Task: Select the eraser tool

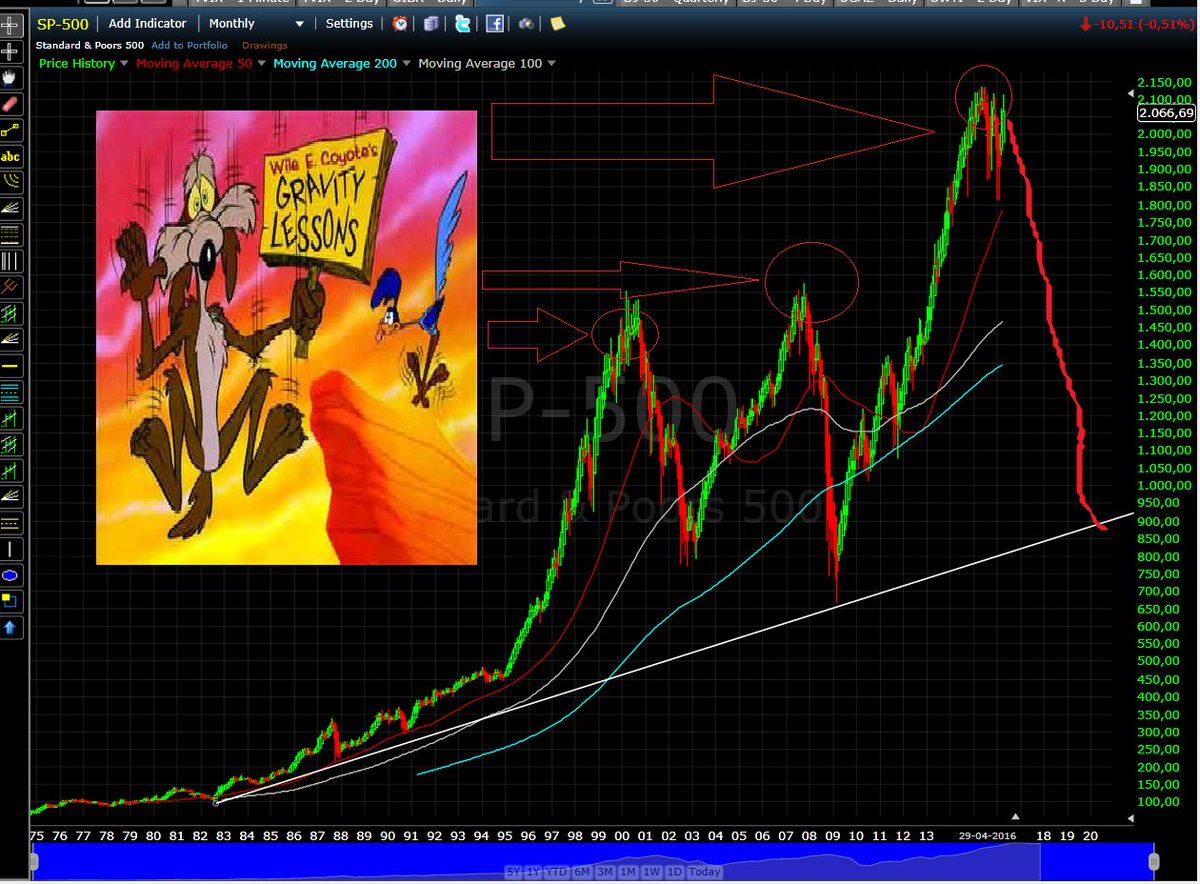Action: pyautogui.click(x=12, y=103)
